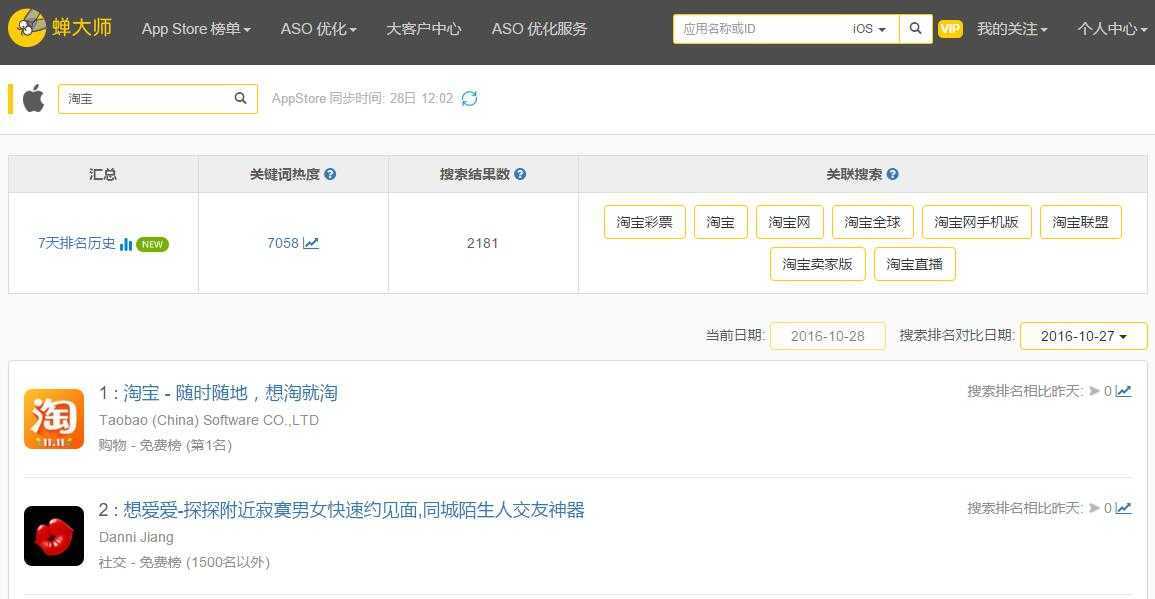Expand the 个人中心 dropdown menu
The image size is (1155, 599).
pyautogui.click(x=1110, y=31)
